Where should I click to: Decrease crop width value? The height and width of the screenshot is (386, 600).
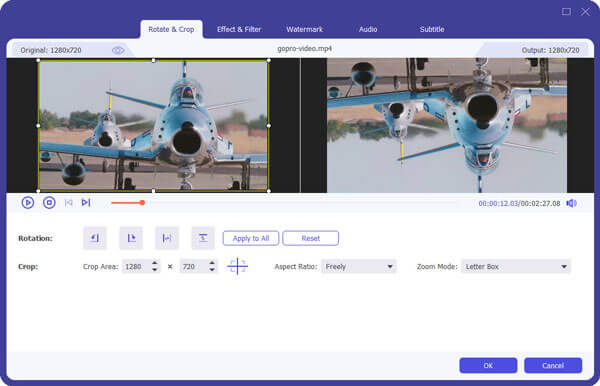coord(155,270)
